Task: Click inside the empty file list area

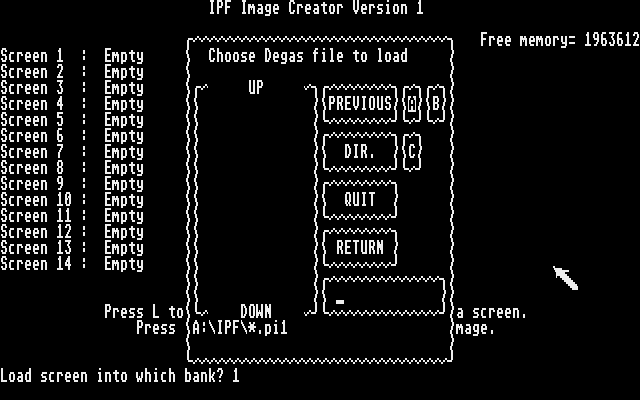Action: 256,200
